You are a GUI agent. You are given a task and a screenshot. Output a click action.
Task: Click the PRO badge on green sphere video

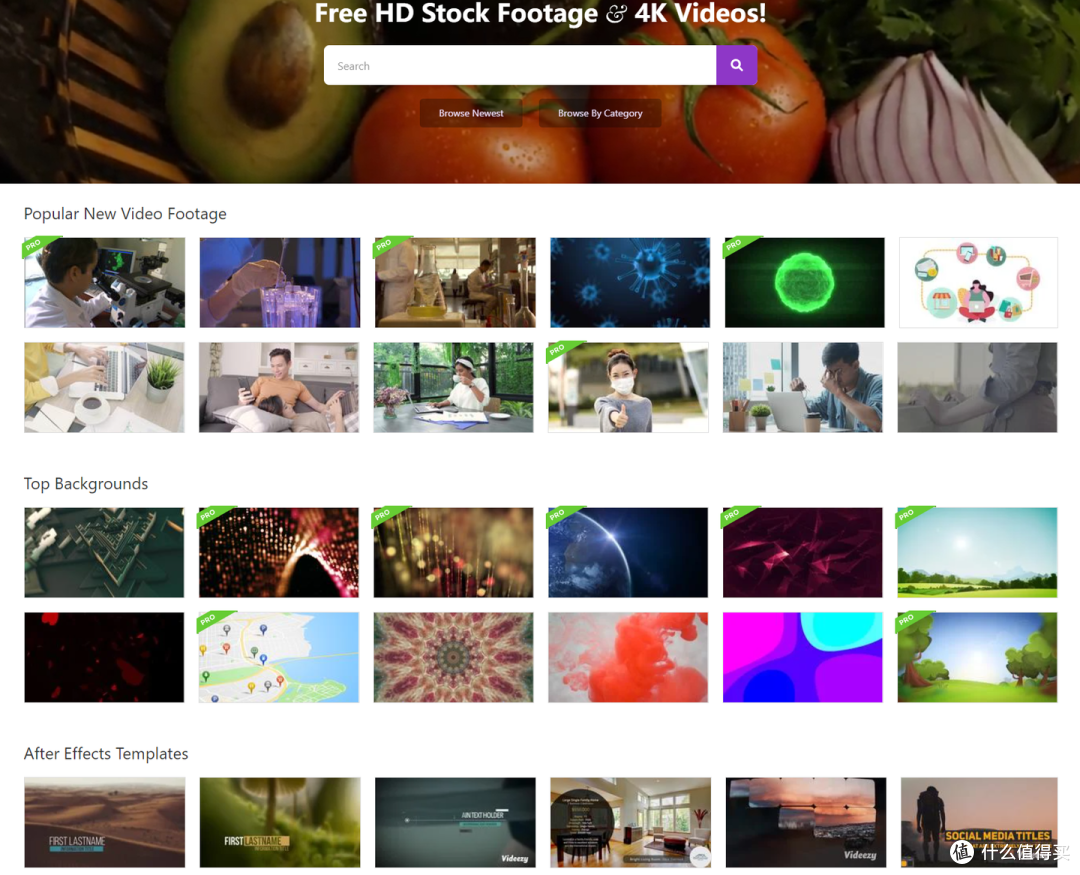coord(735,245)
